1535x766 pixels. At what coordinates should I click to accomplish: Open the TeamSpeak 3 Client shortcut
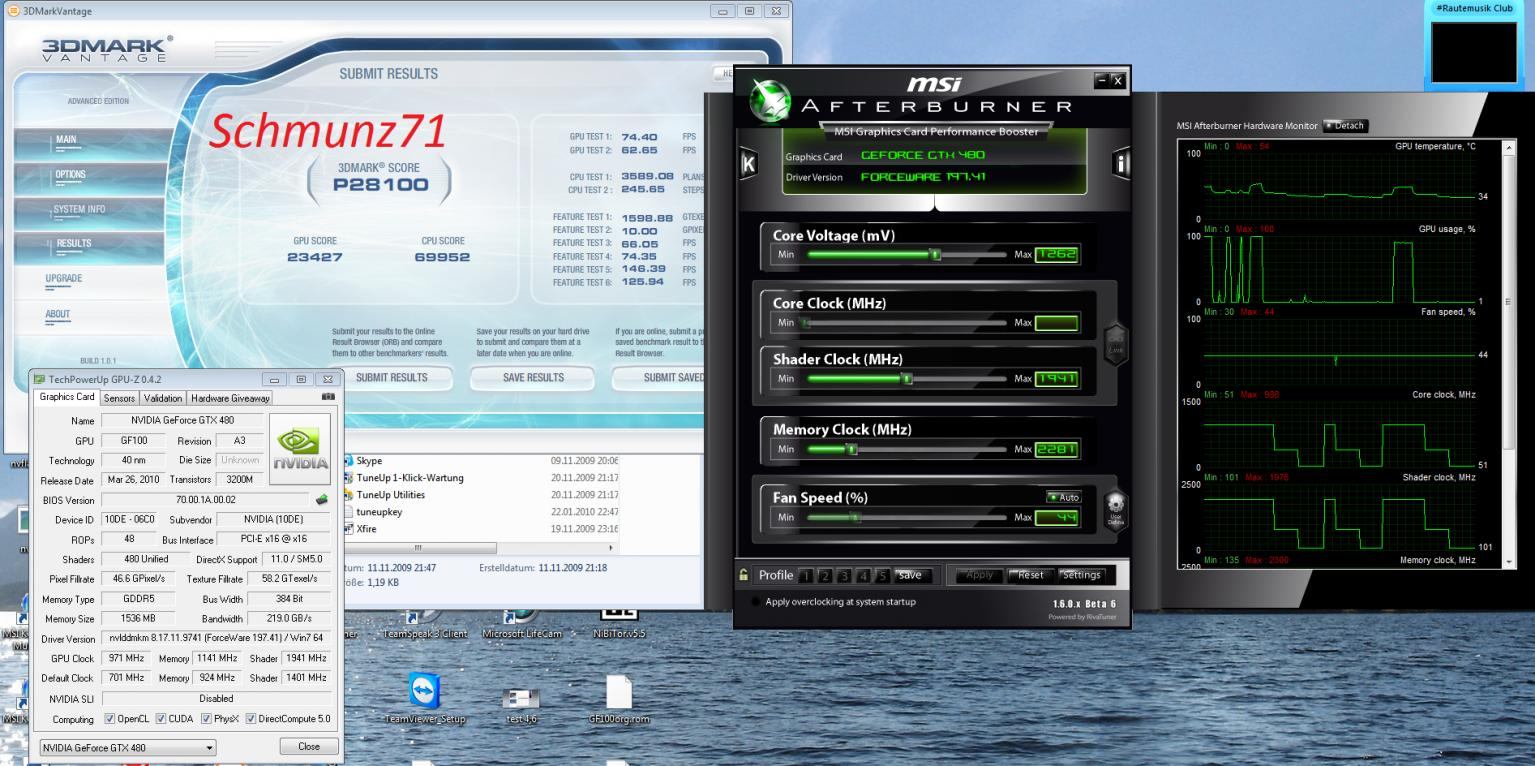pos(425,626)
